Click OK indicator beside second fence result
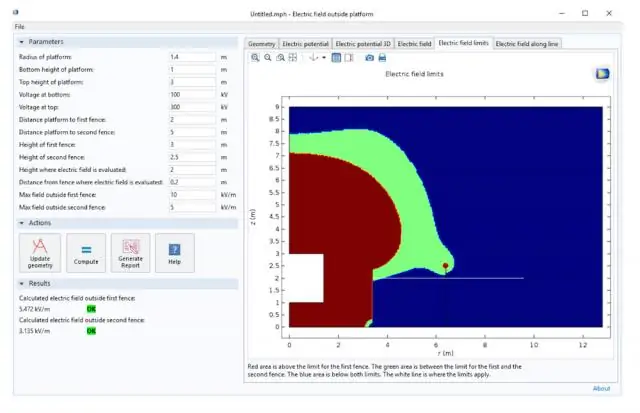 point(91,331)
